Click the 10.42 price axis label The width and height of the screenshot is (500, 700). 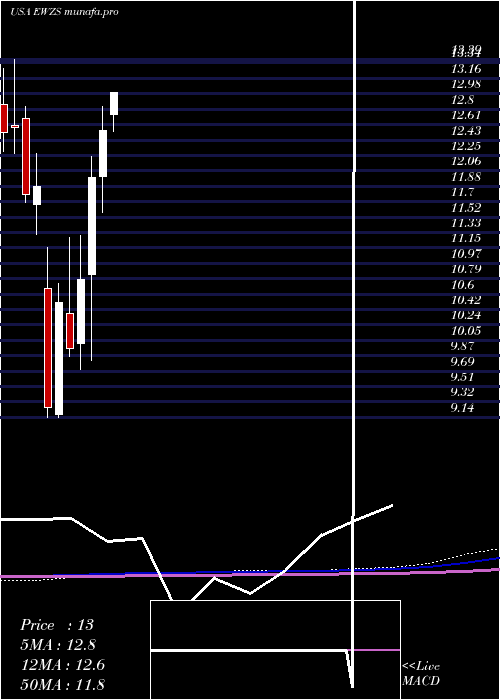point(466,300)
